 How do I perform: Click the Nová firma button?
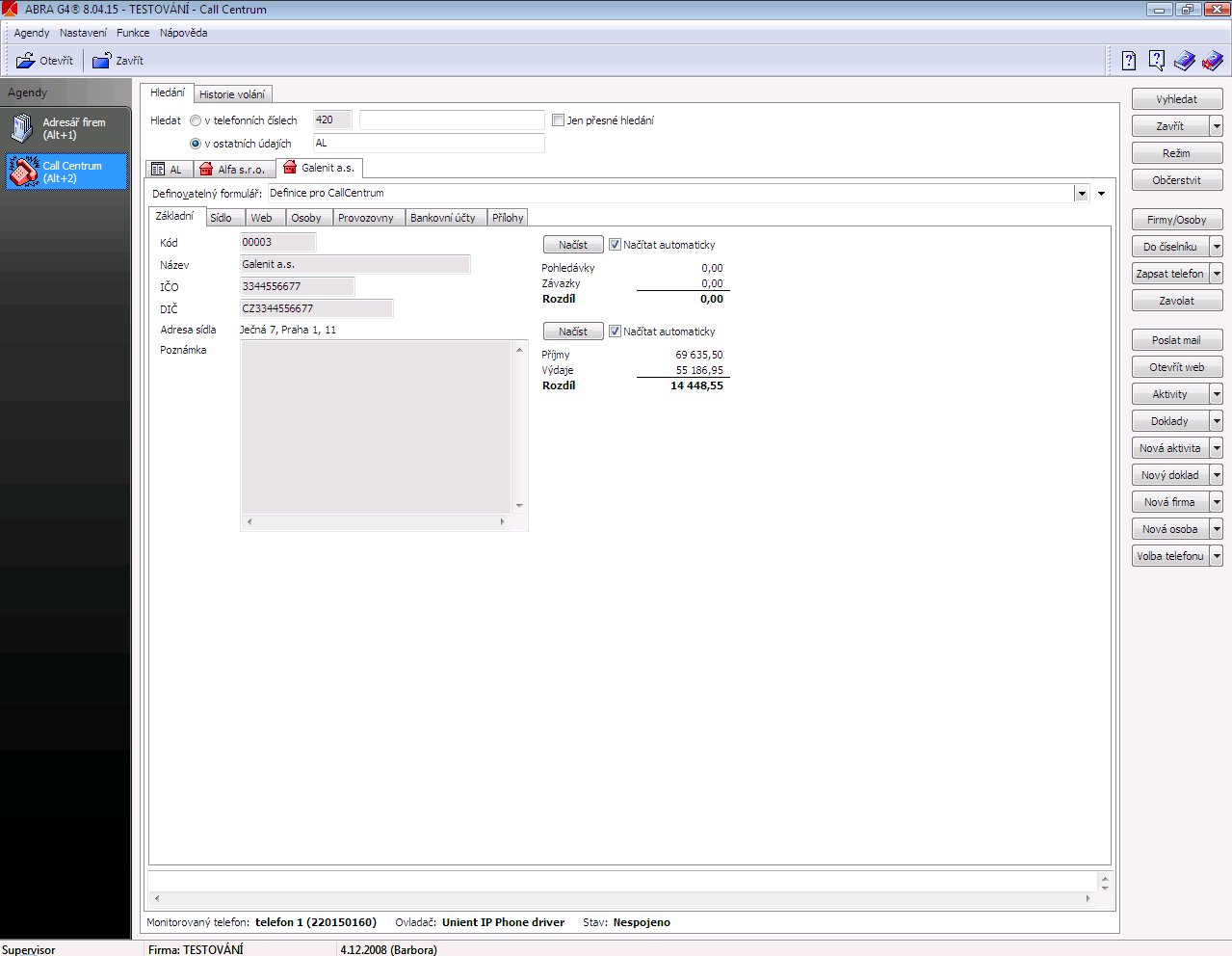[x=1170, y=502]
